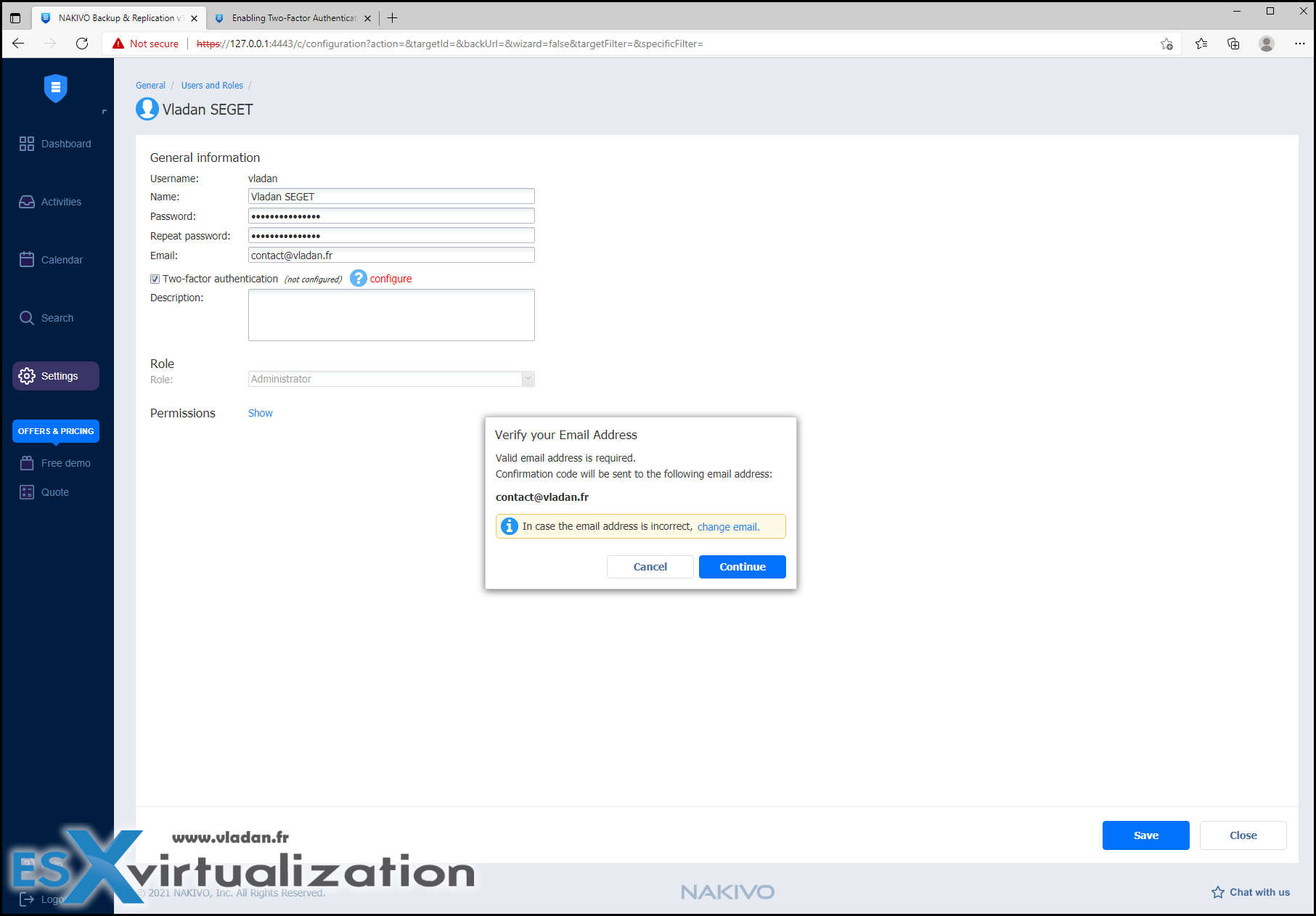The width and height of the screenshot is (1316, 916).
Task: Click the red configure link
Action: [391, 279]
